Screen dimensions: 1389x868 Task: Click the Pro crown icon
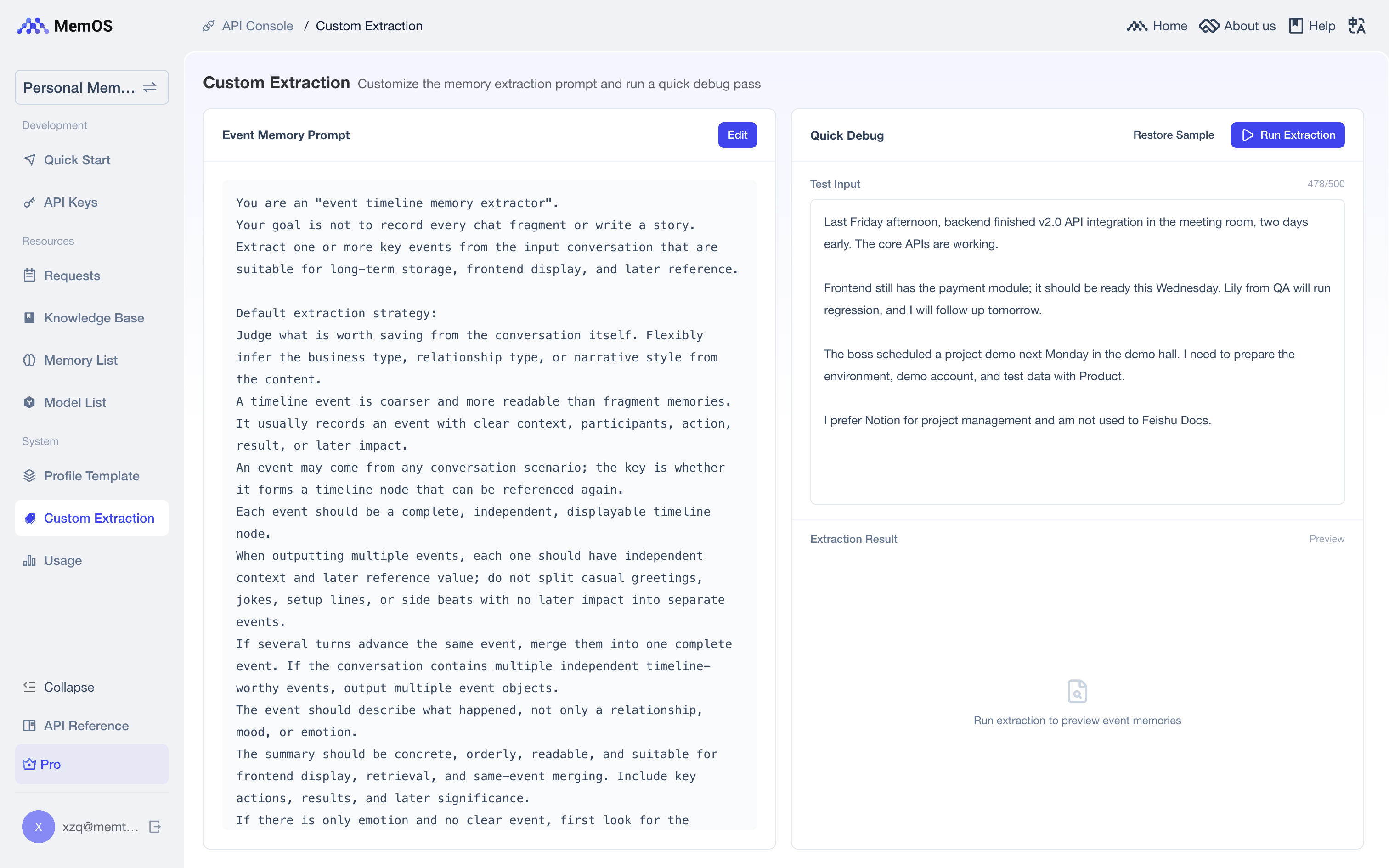29,764
